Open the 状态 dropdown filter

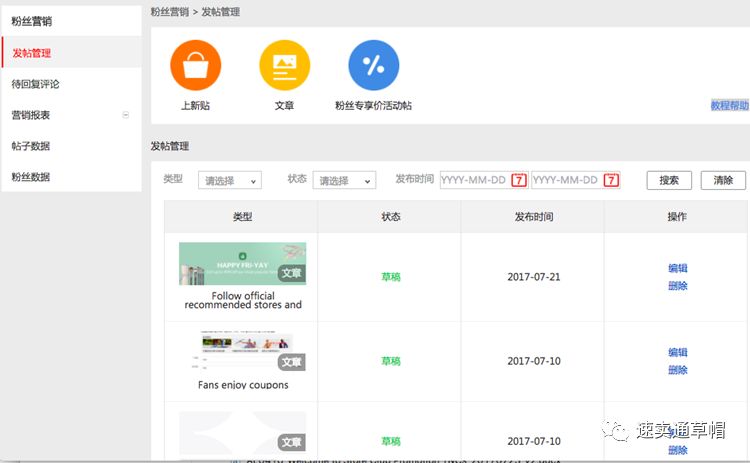[344, 180]
